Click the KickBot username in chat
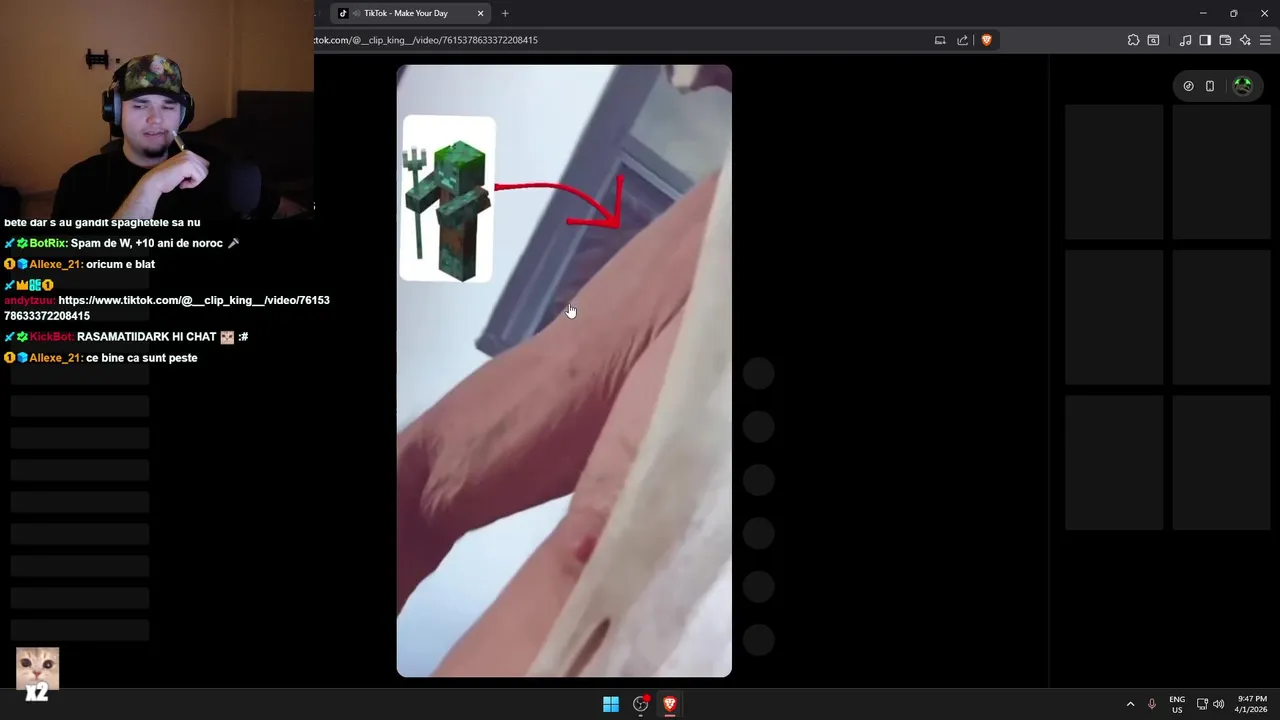The height and width of the screenshot is (720, 1280). point(51,337)
